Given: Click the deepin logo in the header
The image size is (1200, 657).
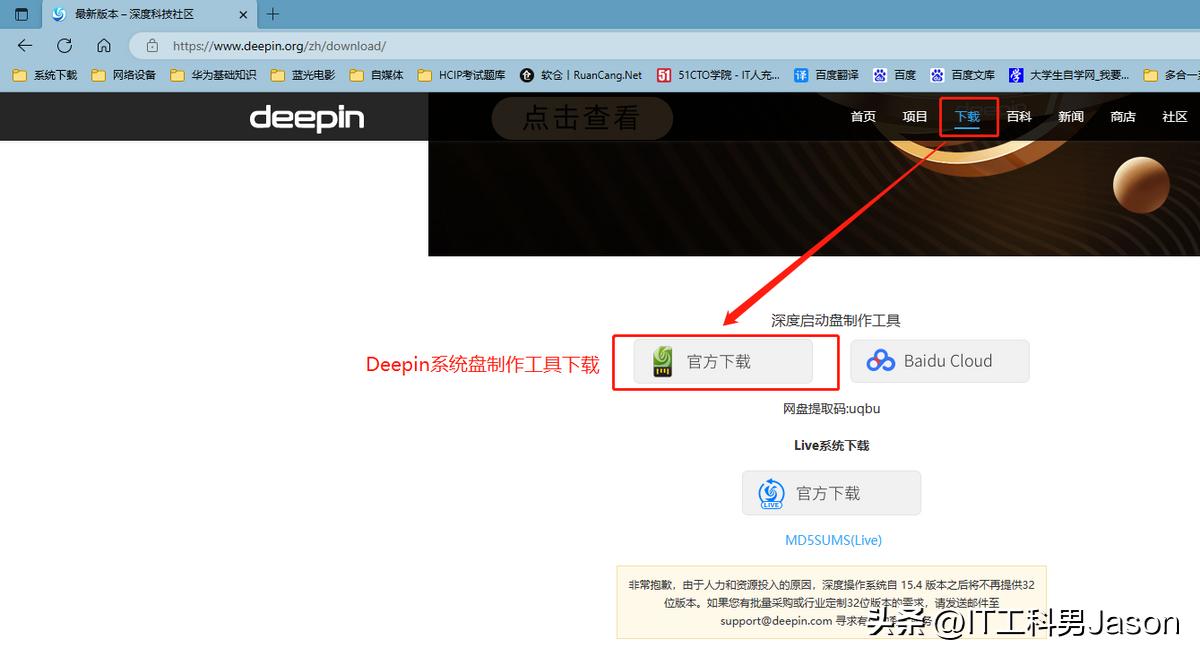Looking at the screenshot, I should point(306,118).
